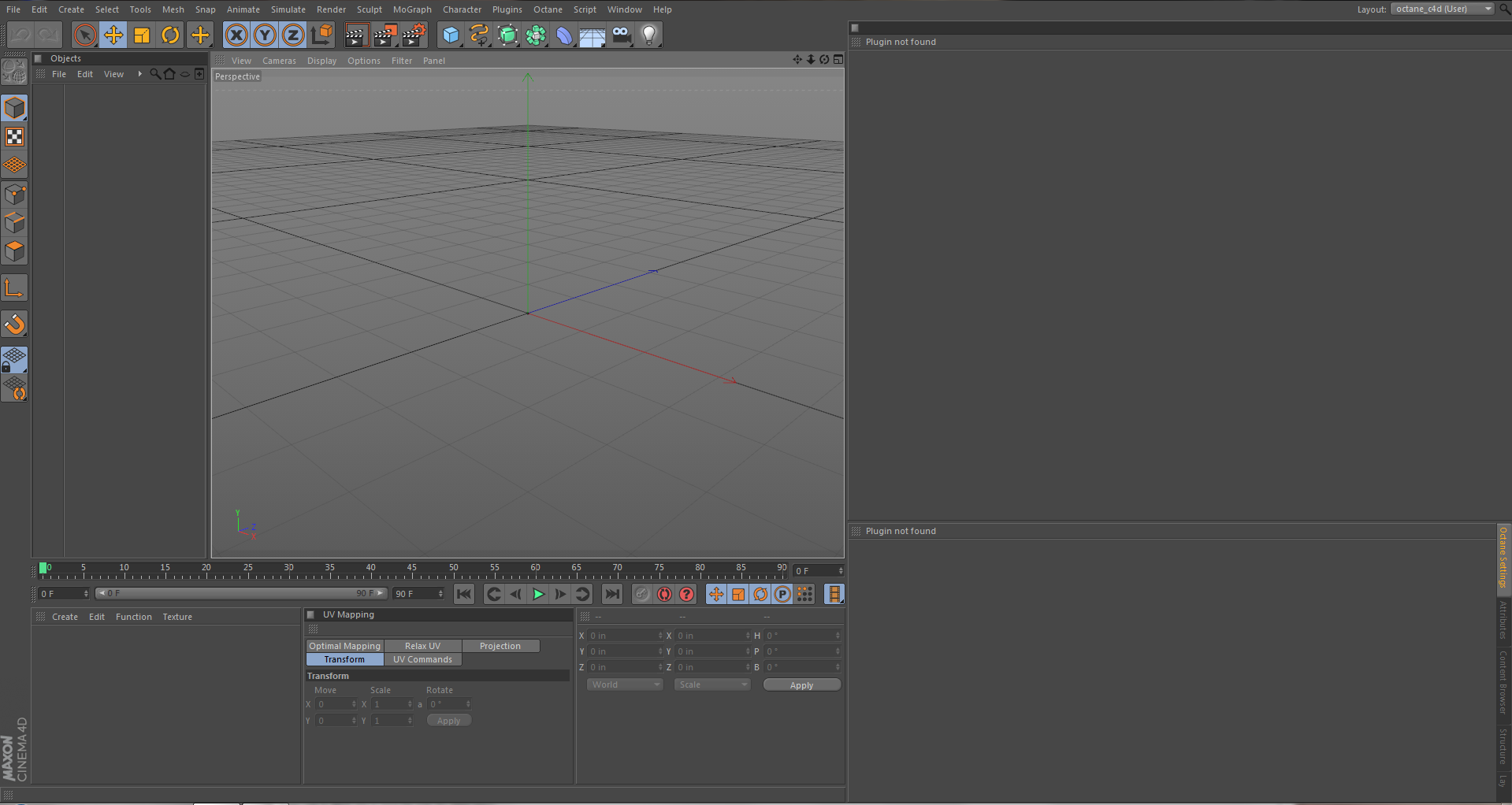The image size is (1512, 805).
Task: Click the search icon in Objects panel
Action: click(x=155, y=74)
